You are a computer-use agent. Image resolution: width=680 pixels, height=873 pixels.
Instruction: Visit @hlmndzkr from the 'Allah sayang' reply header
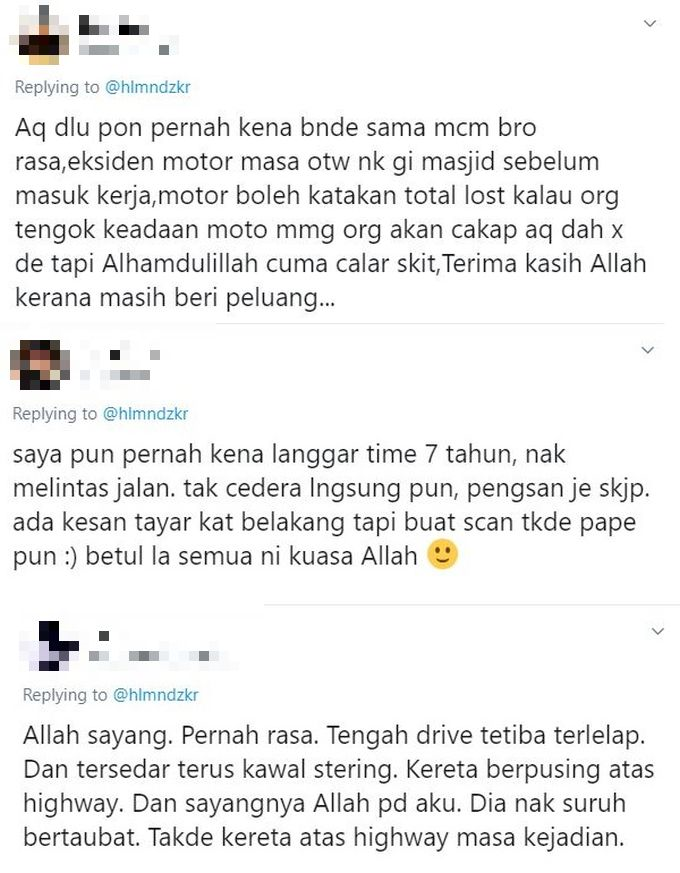pos(155,695)
